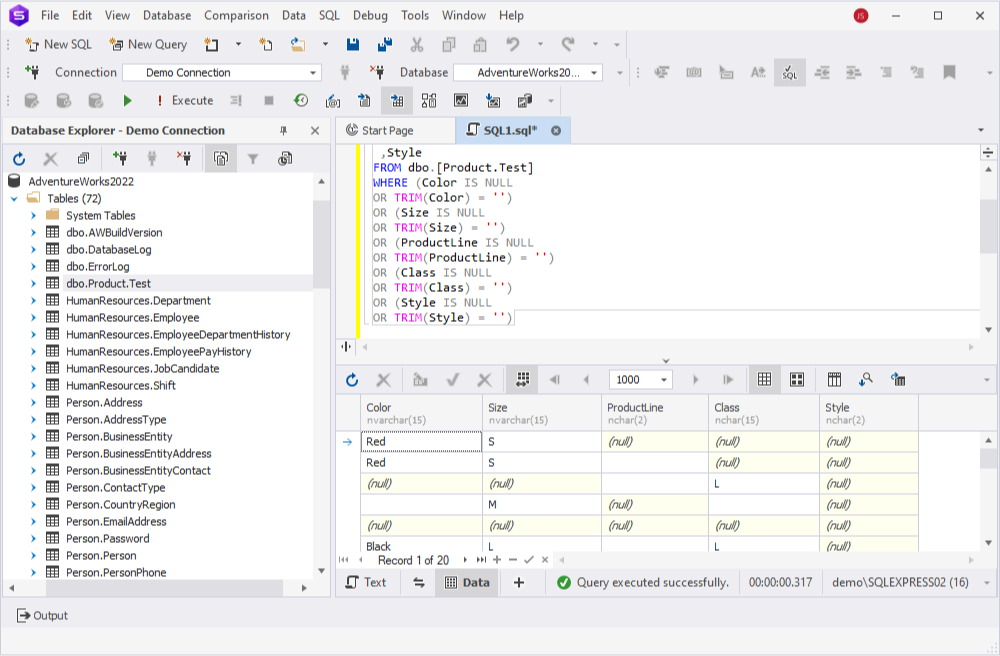Click the Execute button
Viewport: 1000px width, 656px height.
tap(186, 100)
